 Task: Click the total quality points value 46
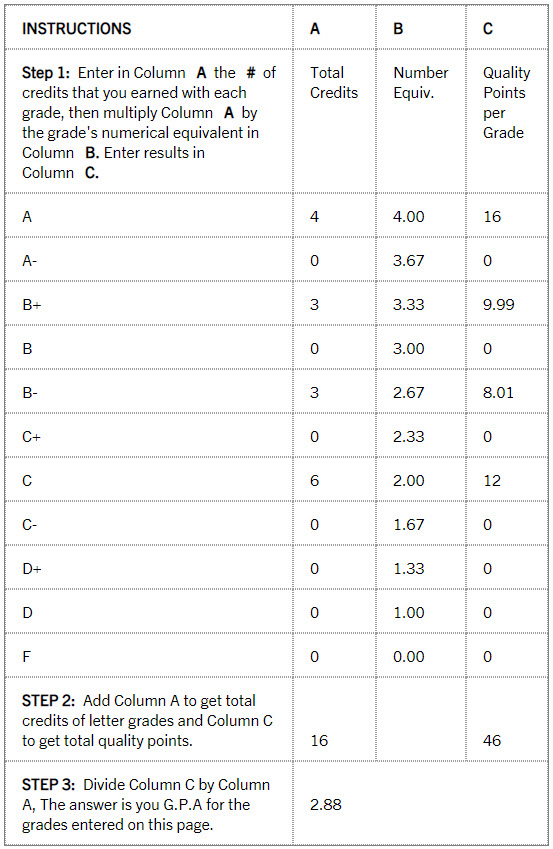[x=492, y=740]
